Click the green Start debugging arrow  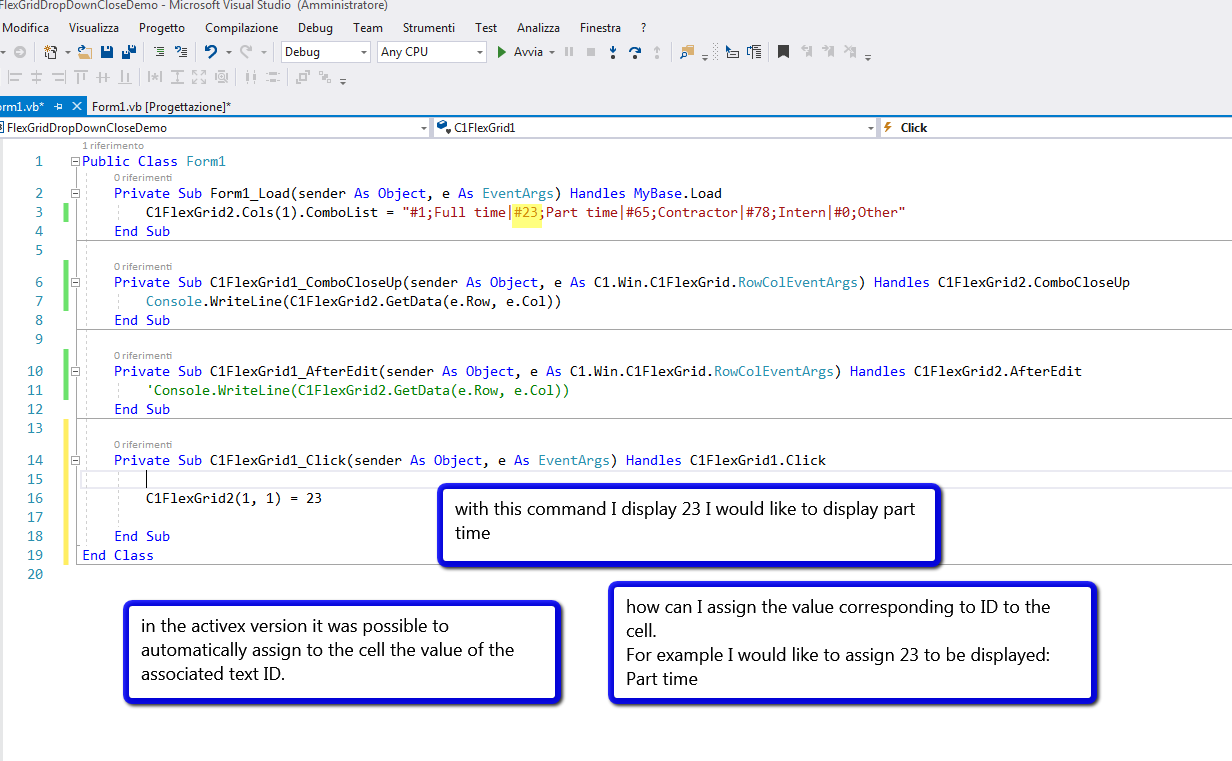(x=502, y=52)
